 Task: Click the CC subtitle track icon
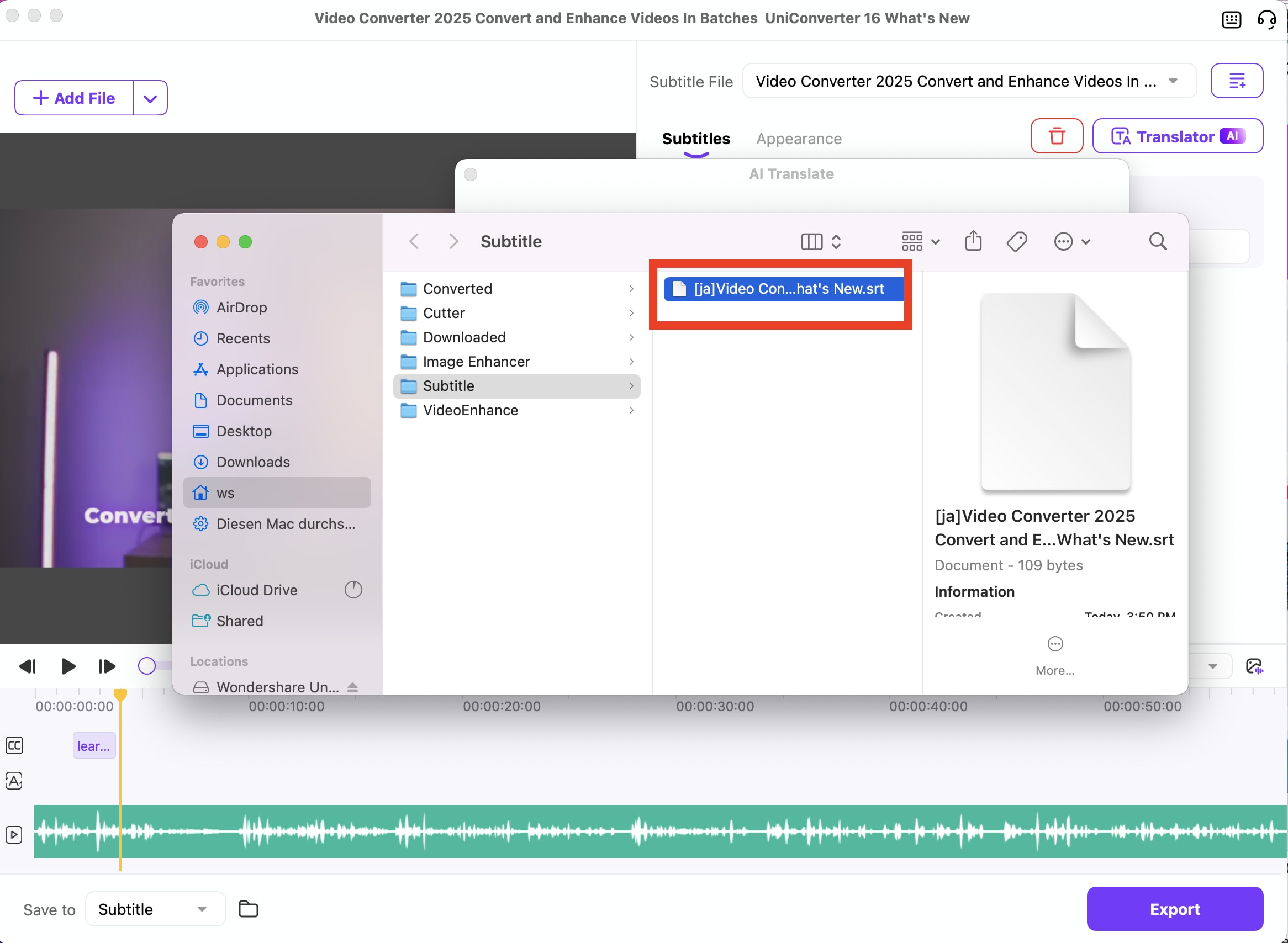click(14, 745)
